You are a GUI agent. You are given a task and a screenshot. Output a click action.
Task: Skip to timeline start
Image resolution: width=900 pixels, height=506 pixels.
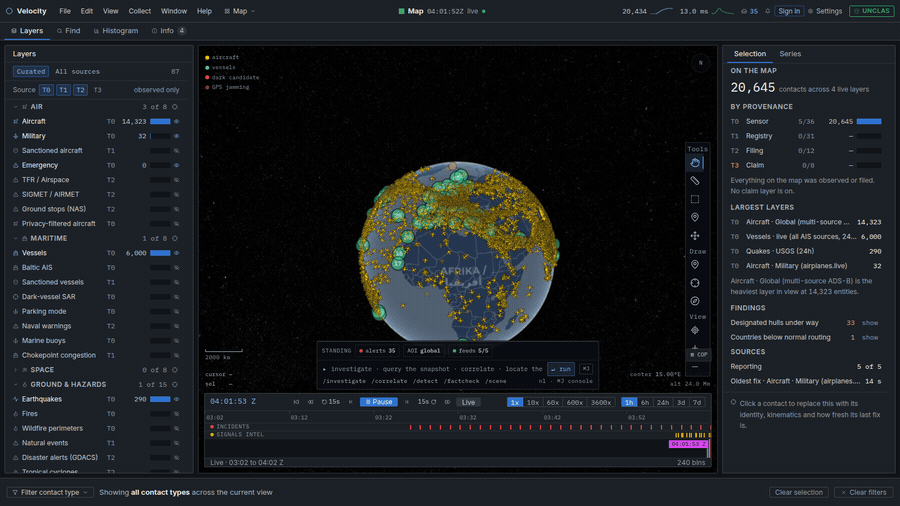296,402
